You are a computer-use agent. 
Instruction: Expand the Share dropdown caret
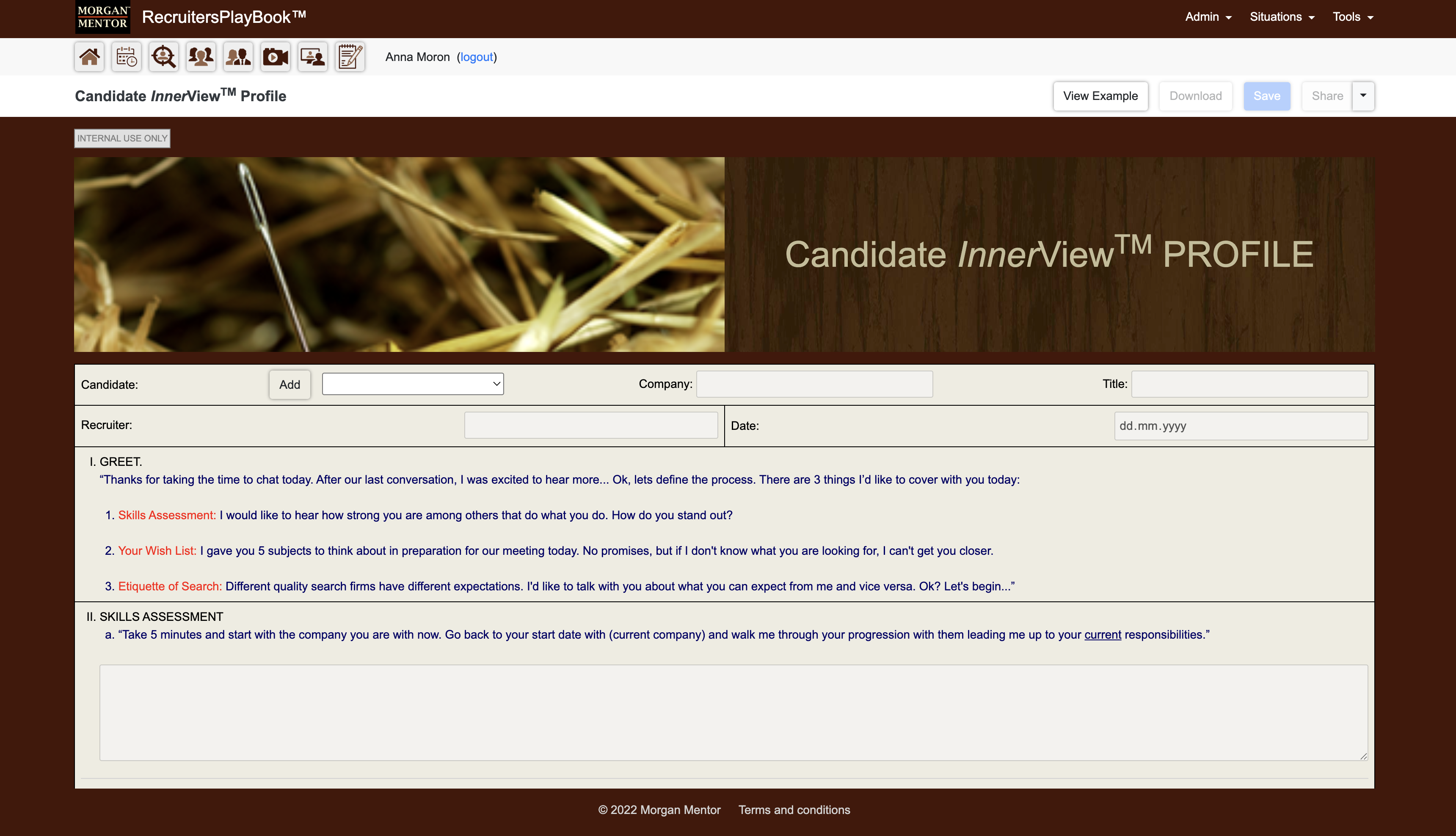1363,96
